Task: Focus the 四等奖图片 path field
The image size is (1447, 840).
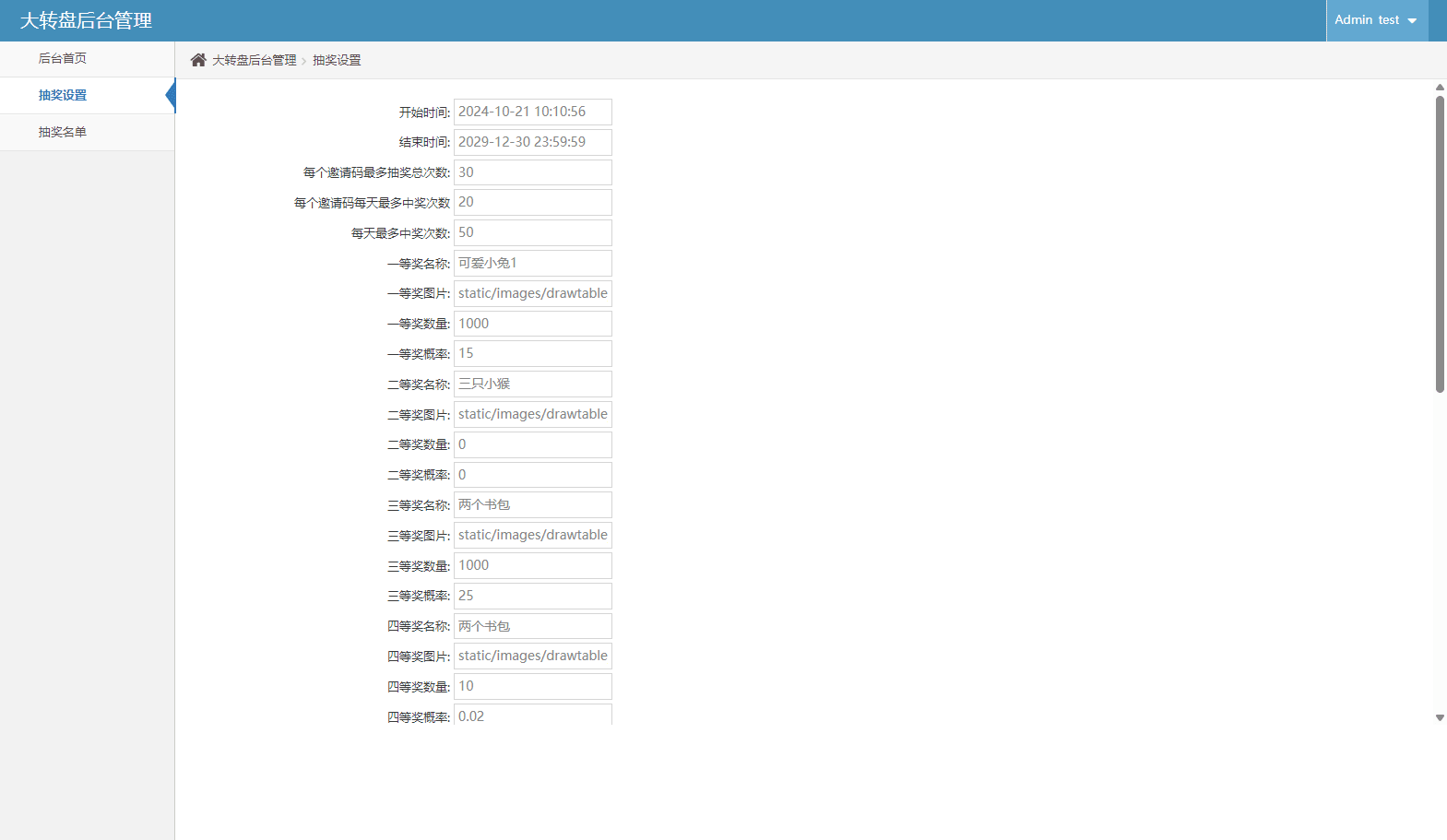Action: [533, 656]
